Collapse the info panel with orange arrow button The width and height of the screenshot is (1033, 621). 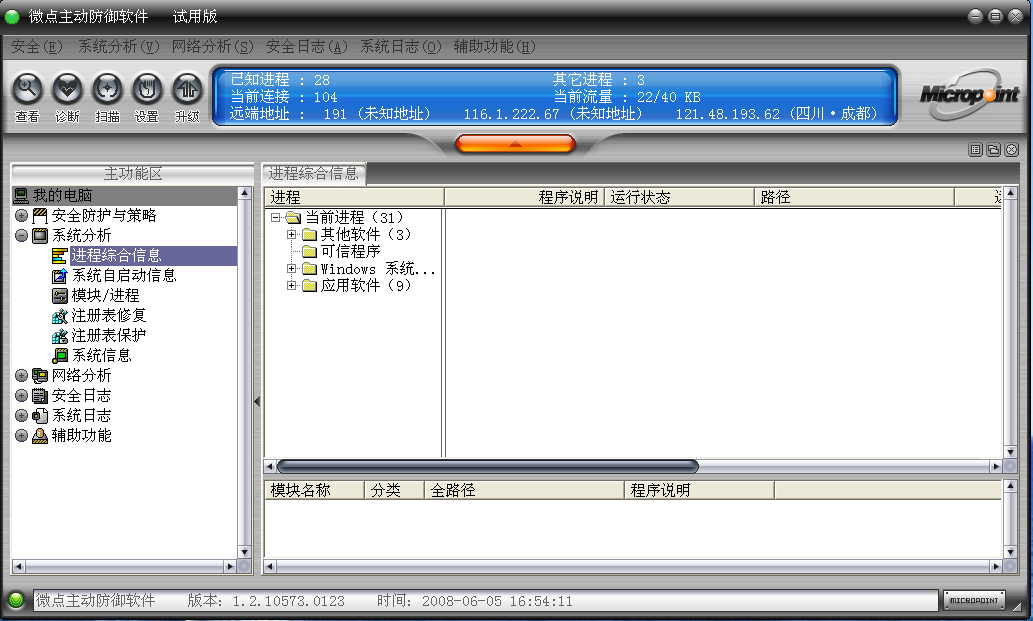[x=515, y=144]
